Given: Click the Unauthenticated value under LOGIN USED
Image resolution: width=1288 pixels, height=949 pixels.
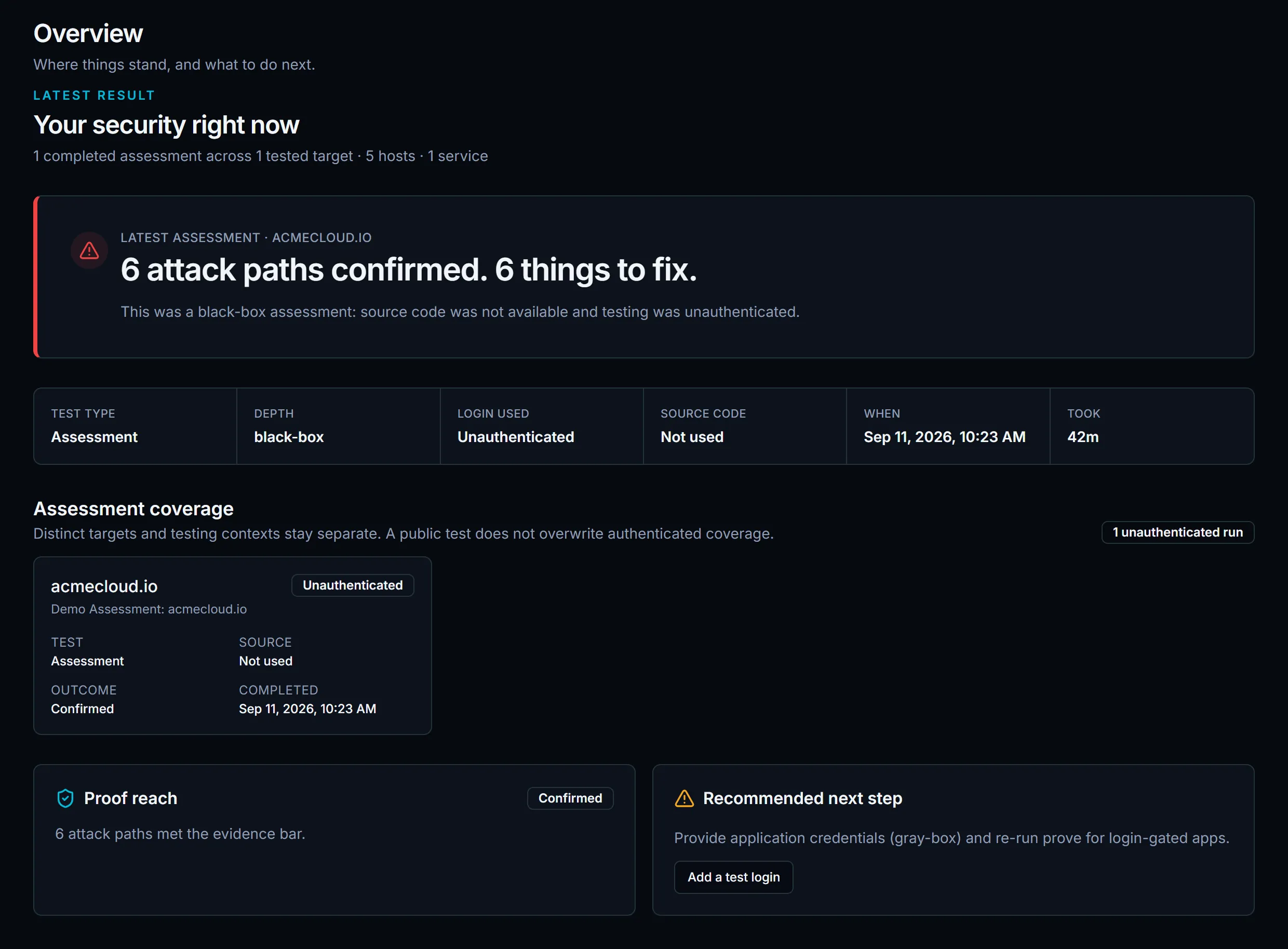Looking at the screenshot, I should tap(516, 437).
